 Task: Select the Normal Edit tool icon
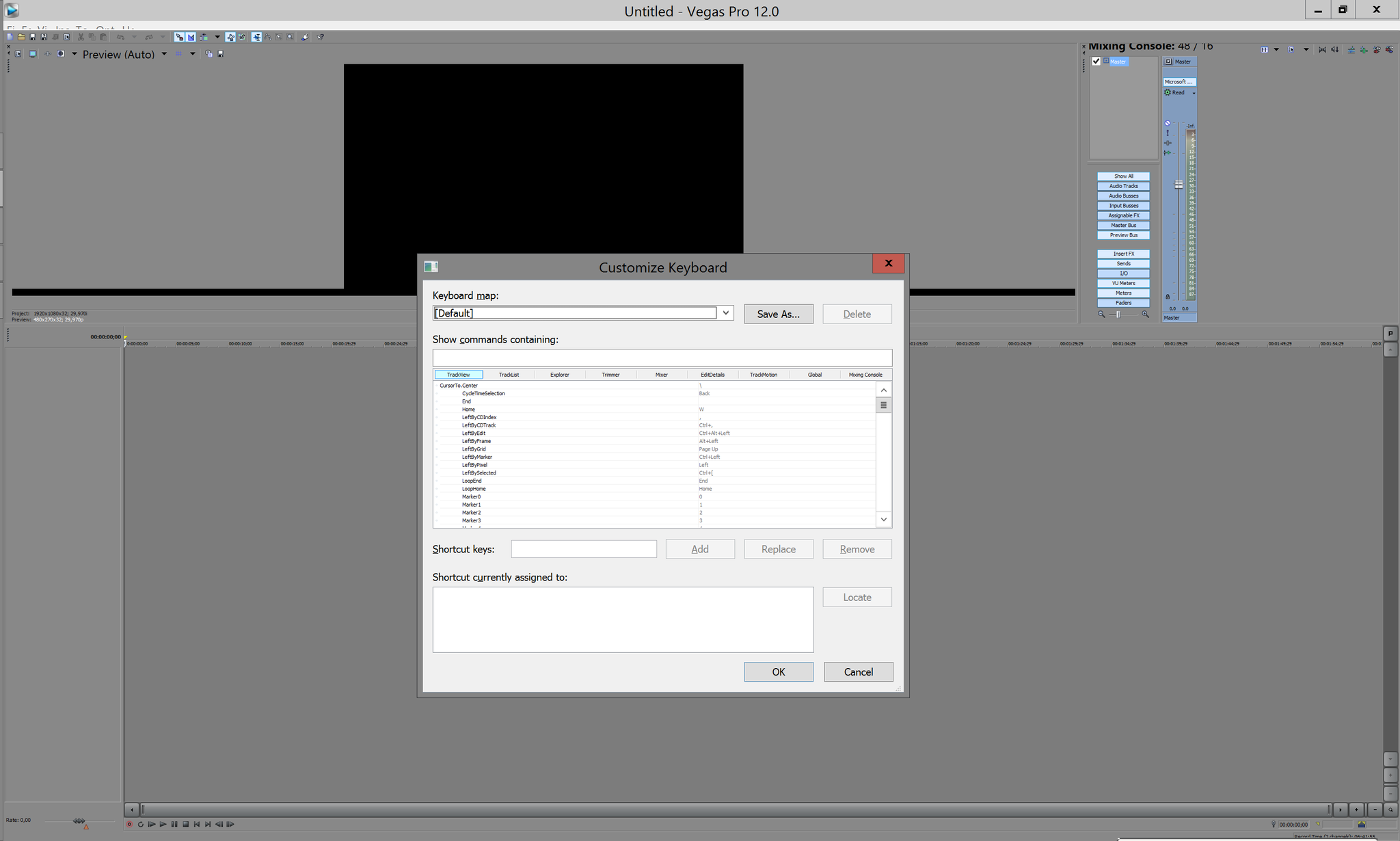pyautogui.click(x=256, y=37)
